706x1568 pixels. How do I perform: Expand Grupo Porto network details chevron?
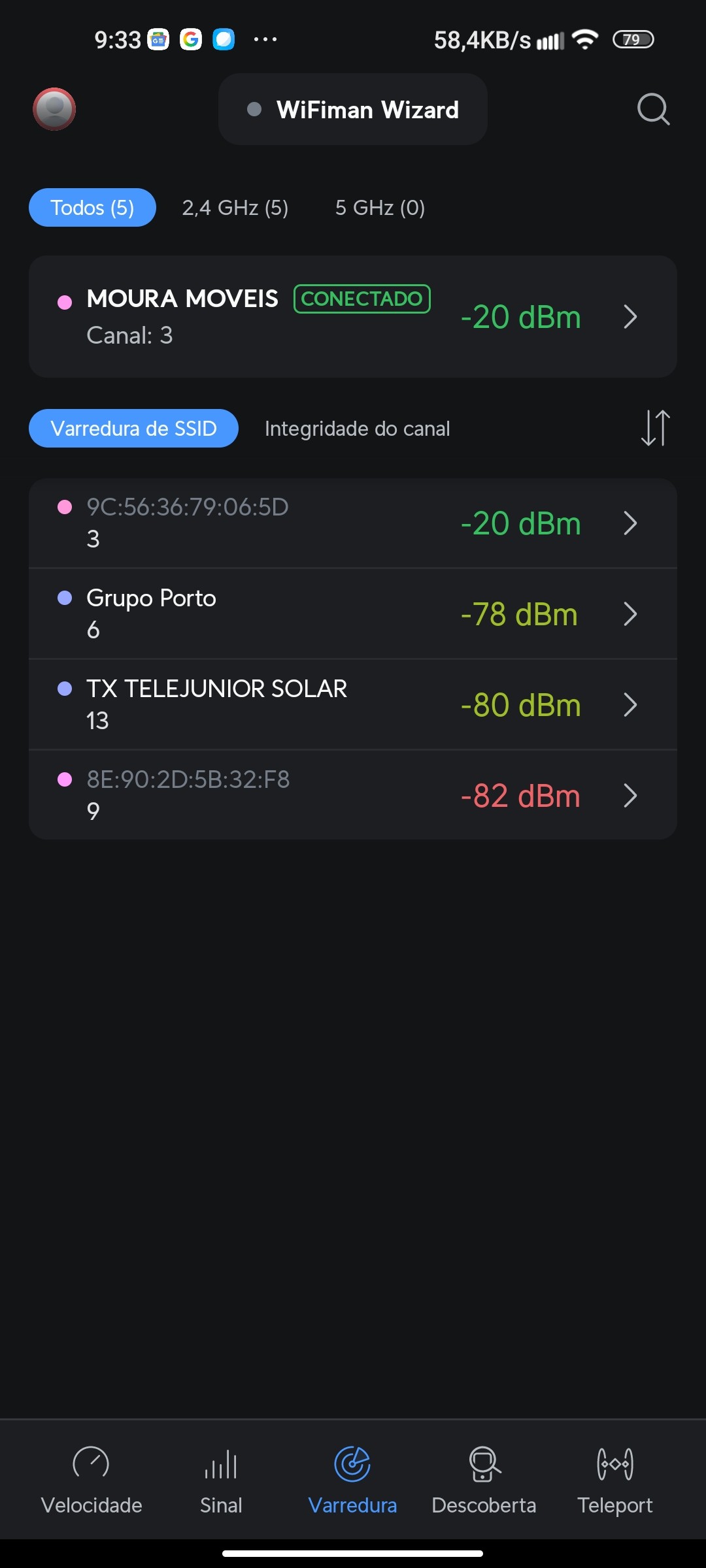pyautogui.click(x=630, y=614)
